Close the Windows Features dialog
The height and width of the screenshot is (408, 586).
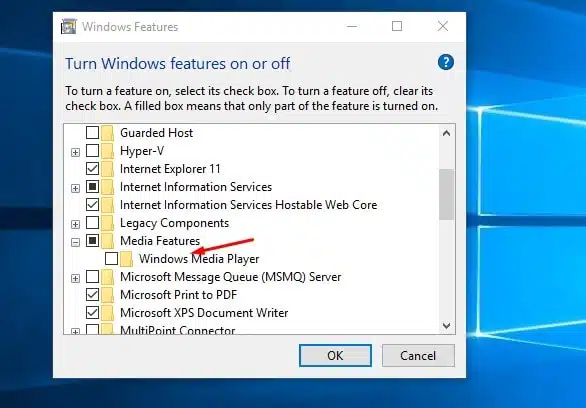pyautogui.click(x=443, y=26)
